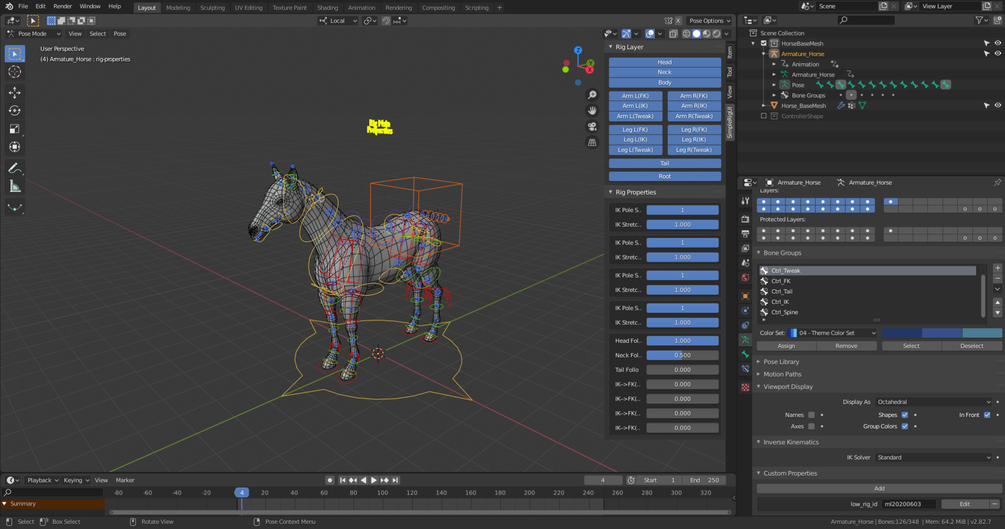Image resolution: width=1005 pixels, height=529 pixels.
Task: Jump to the timeline end frame
Action: [395, 480]
